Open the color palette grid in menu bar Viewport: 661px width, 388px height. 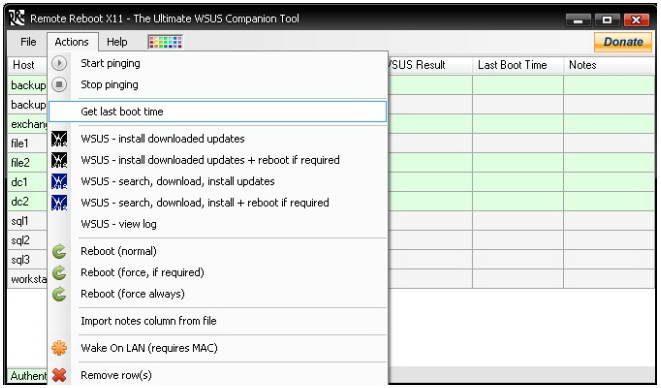click(x=165, y=42)
